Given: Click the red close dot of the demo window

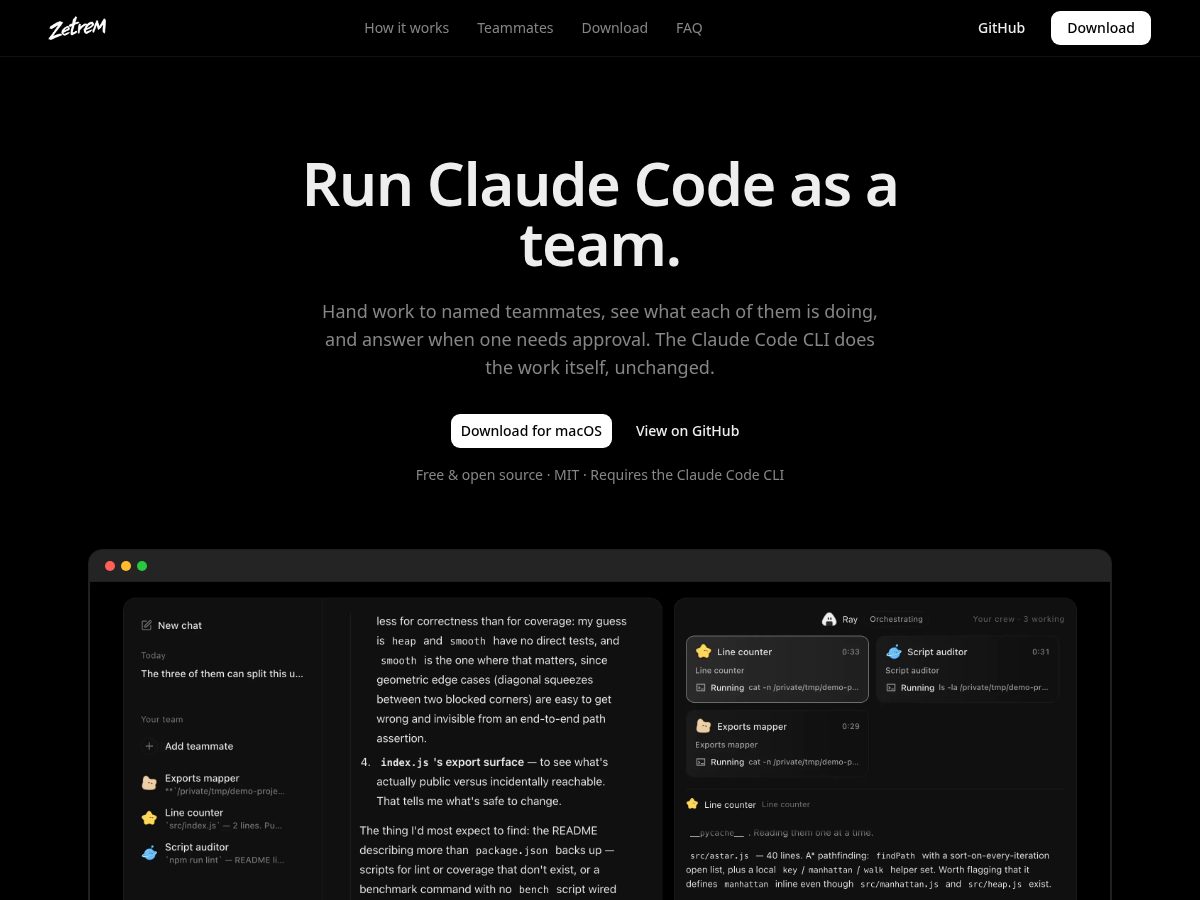Looking at the screenshot, I should [x=110, y=566].
